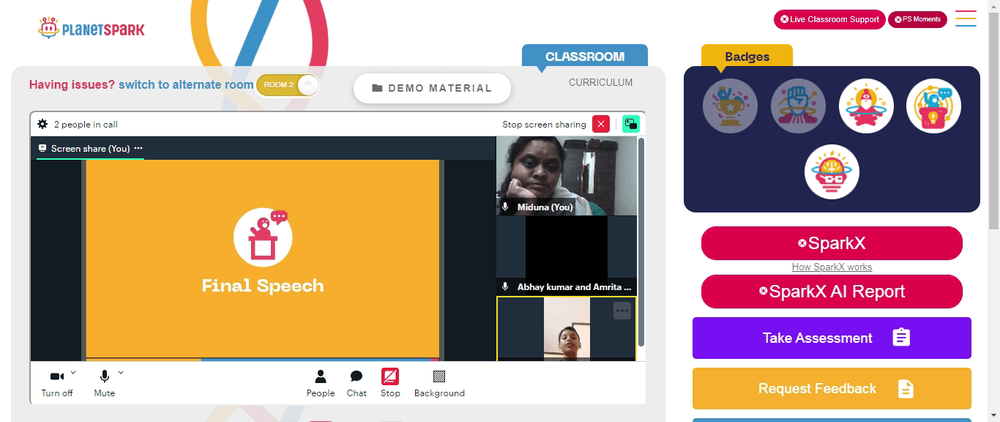Click the video participants list scrollbar
The image size is (1000, 422).
tap(641, 242)
